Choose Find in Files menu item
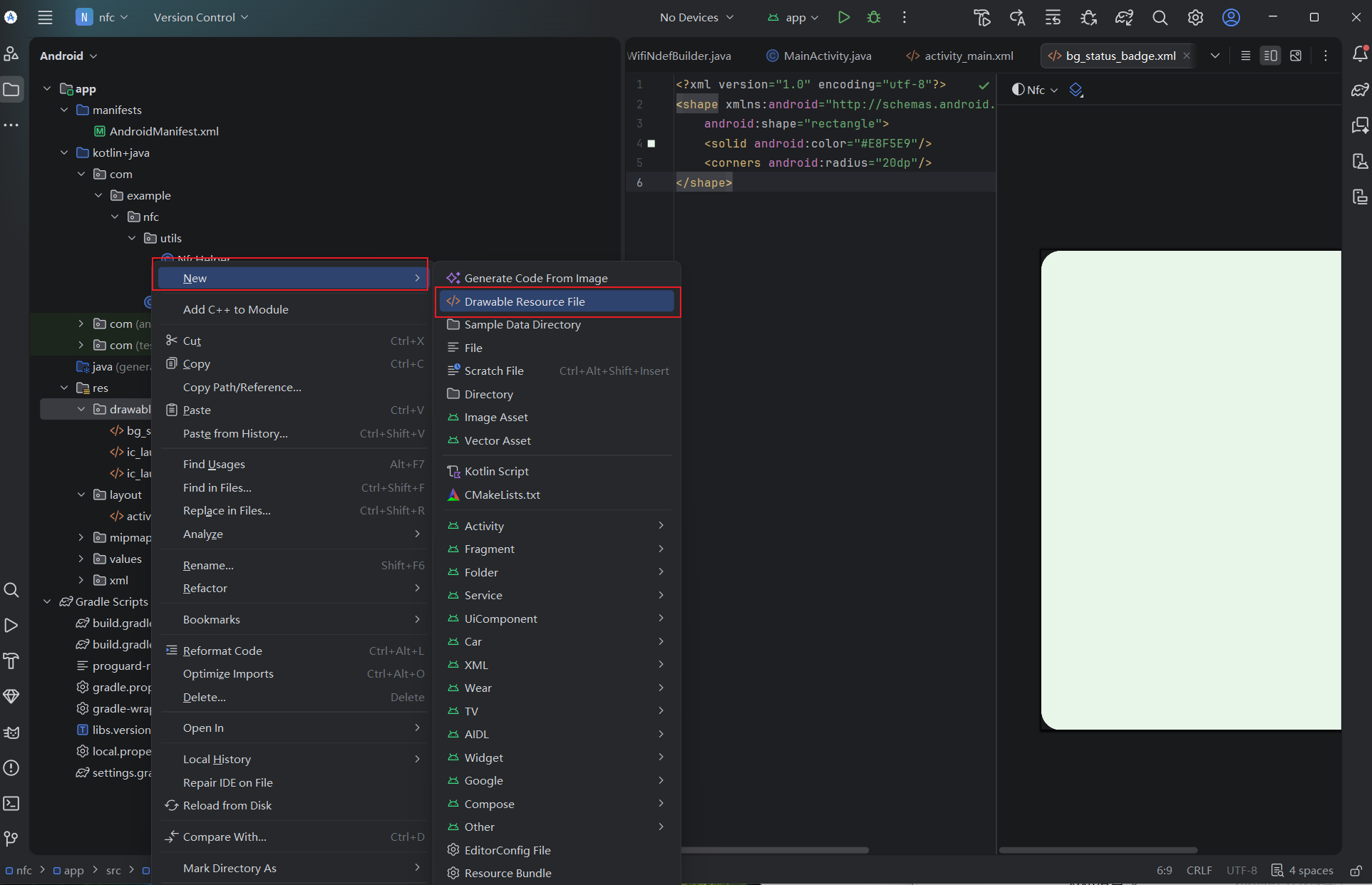Image resolution: width=1372 pixels, height=885 pixels. tap(294, 487)
